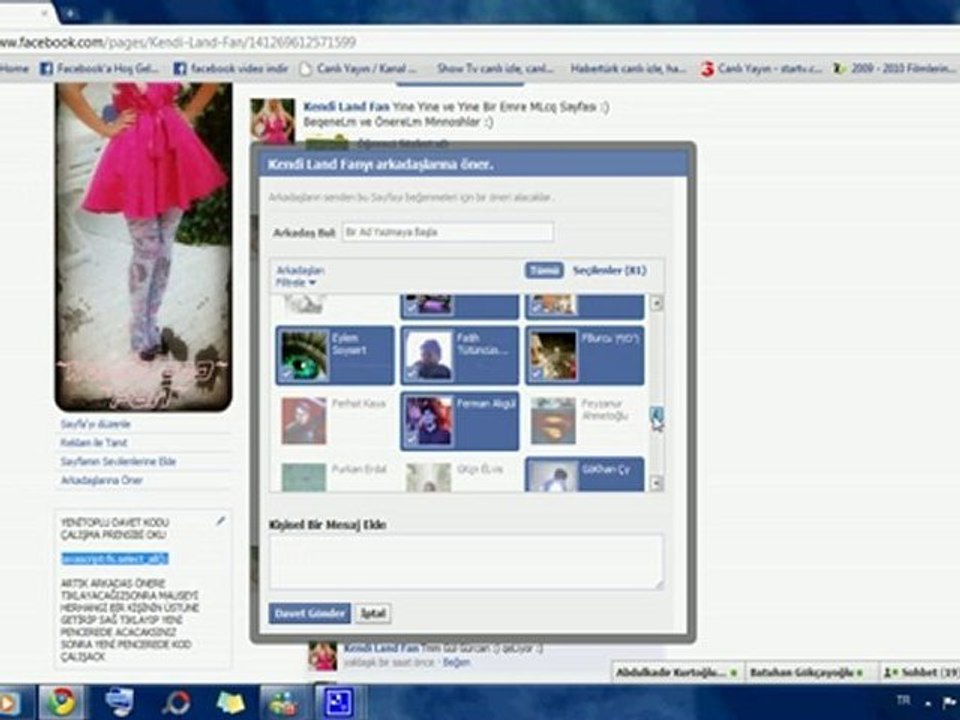Click Reklam ile Tanıt link
Image resolution: width=960 pixels, height=720 pixels.
[94, 442]
